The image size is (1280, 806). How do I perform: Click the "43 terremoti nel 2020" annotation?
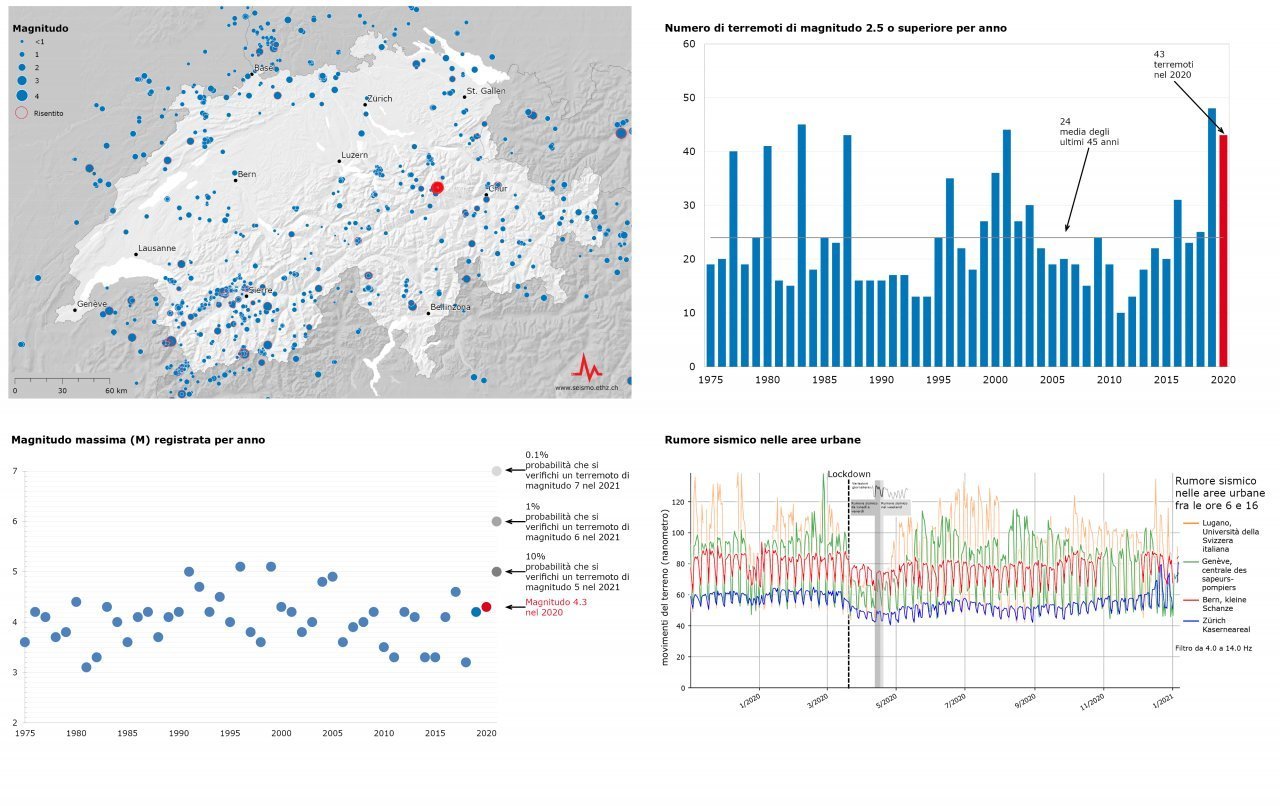click(x=1172, y=65)
